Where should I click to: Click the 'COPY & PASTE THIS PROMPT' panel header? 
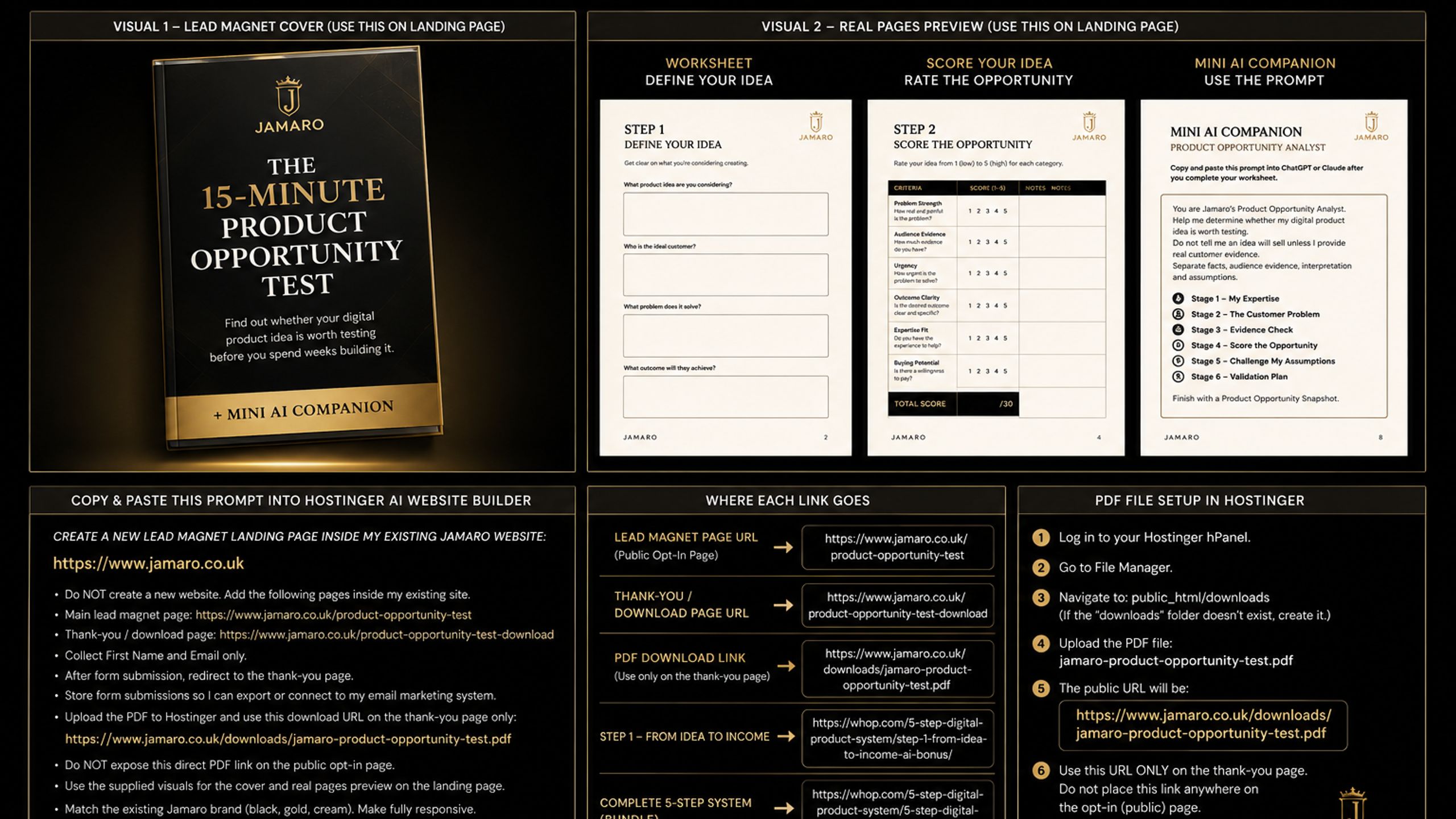(301, 500)
